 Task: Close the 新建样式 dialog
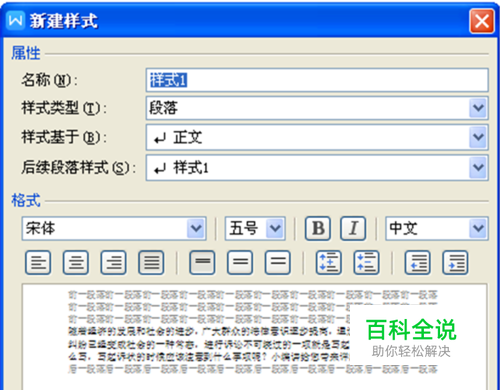482,21
